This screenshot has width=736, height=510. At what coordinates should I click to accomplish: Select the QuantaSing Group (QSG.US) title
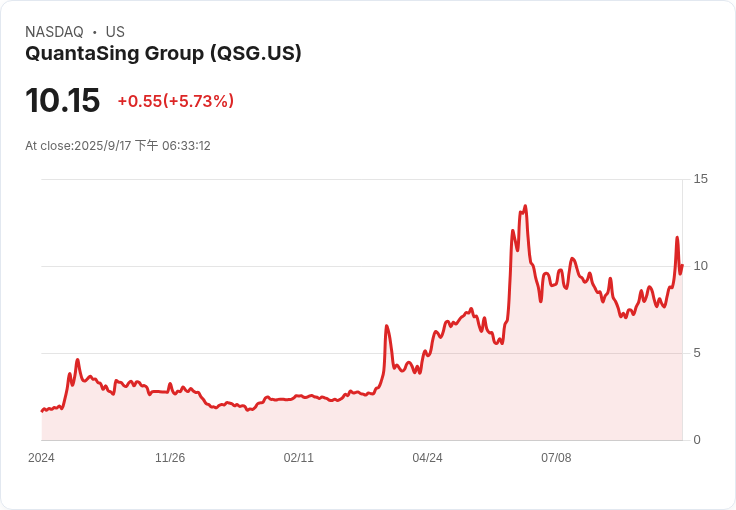click(x=163, y=54)
